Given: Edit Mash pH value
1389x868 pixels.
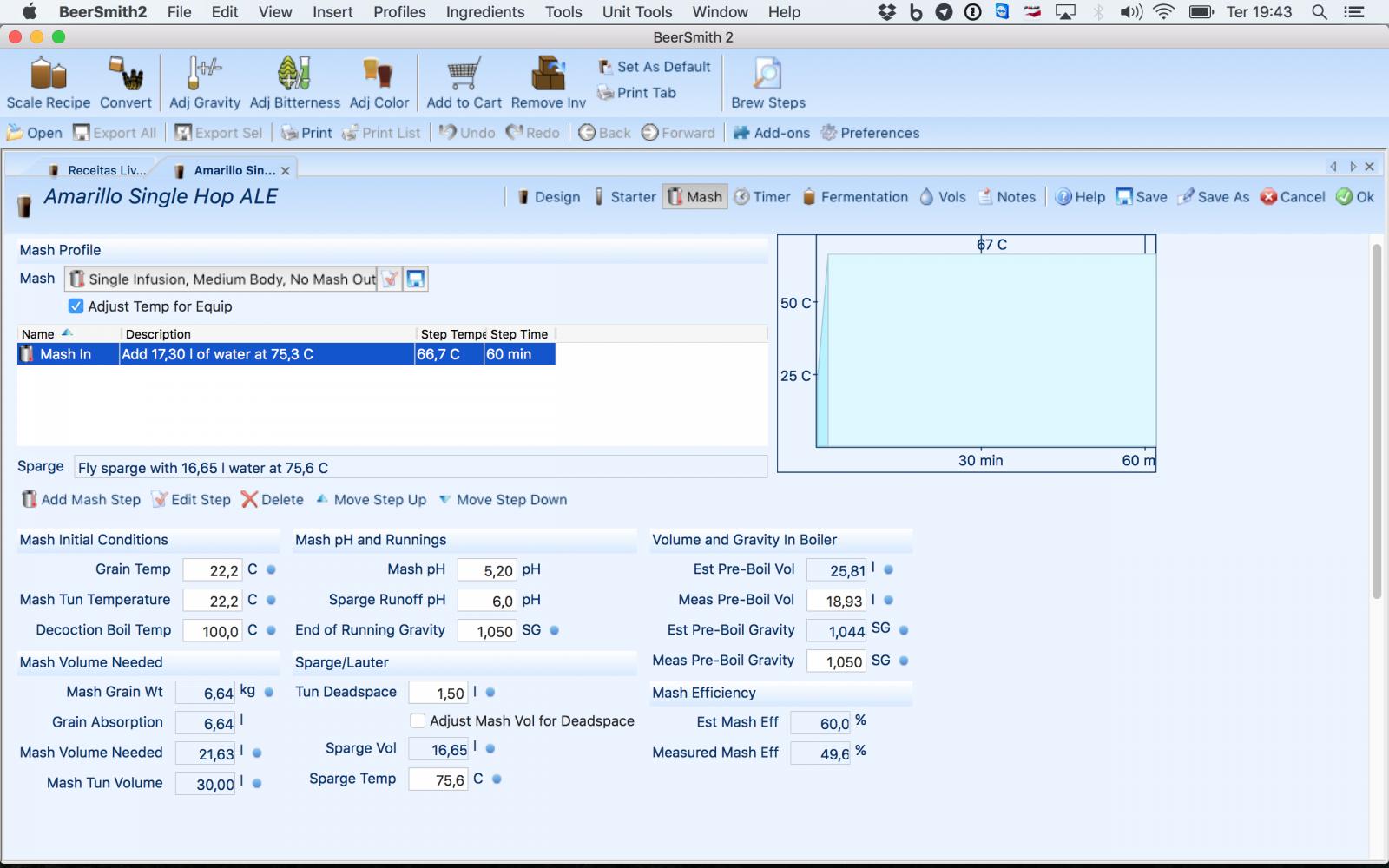Looking at the screenshot, I should (487, 570).
